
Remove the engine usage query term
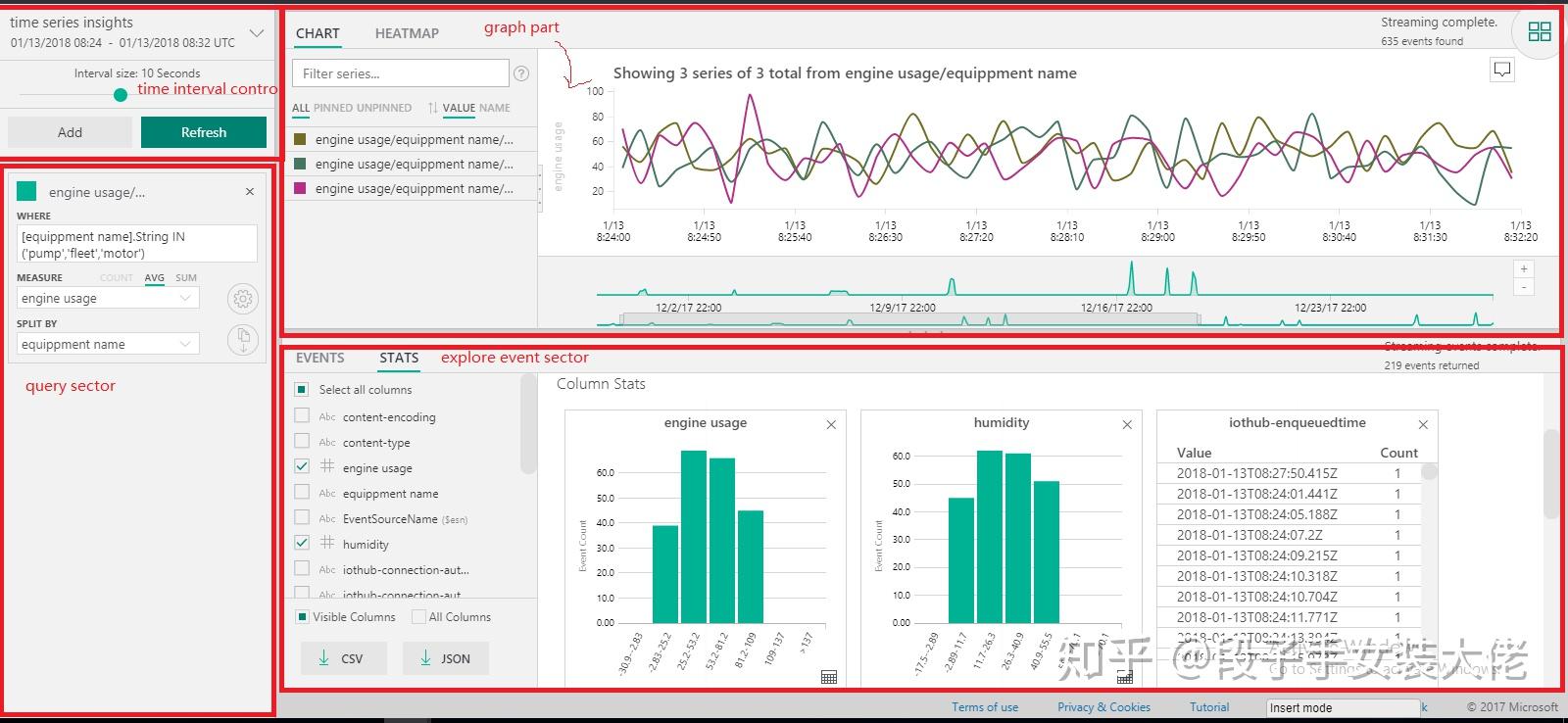coord(250,192)
